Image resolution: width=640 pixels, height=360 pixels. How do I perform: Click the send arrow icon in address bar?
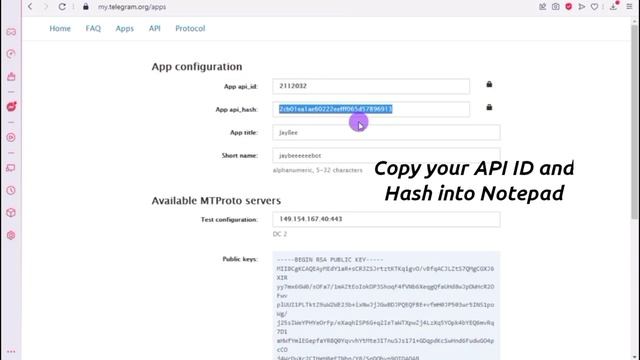coord(582,7)
